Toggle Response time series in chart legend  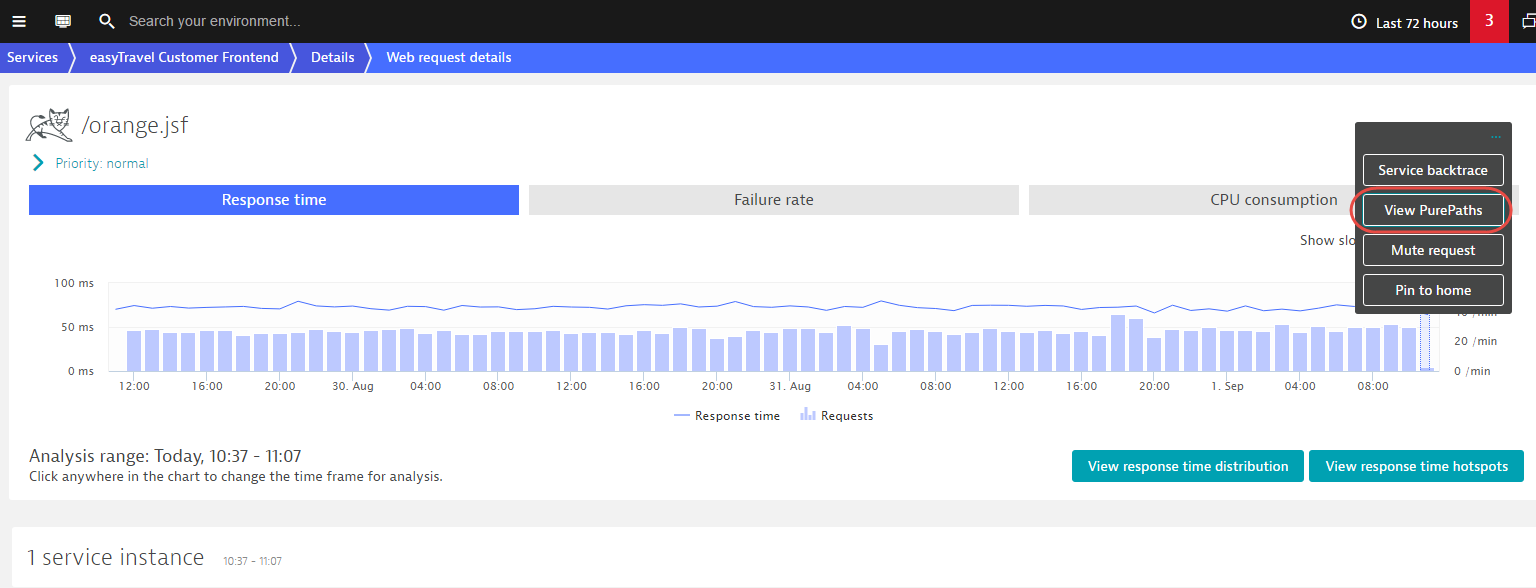tap(727, 416)
